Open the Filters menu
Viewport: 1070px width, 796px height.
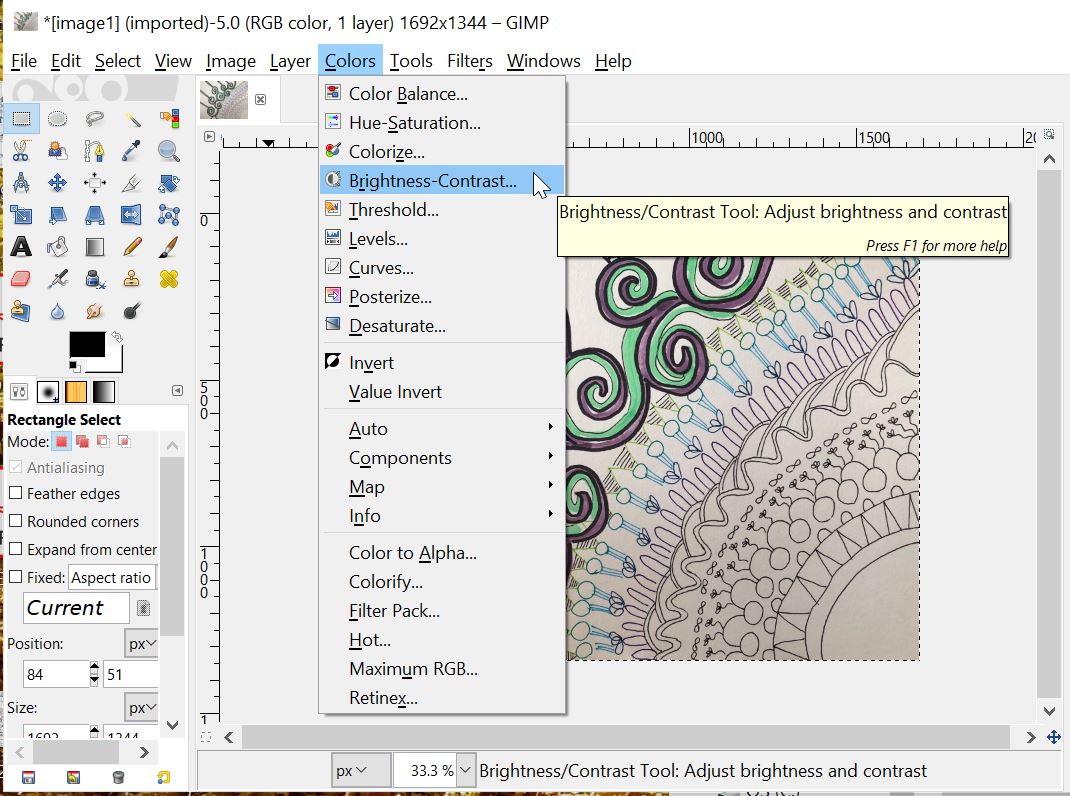(x=469, y=61)
